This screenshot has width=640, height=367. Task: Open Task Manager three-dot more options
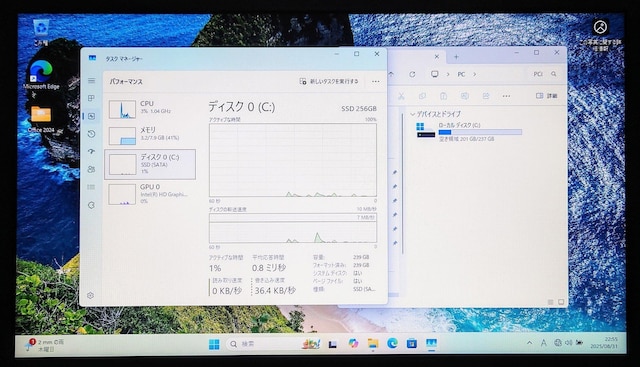(376, 82)
